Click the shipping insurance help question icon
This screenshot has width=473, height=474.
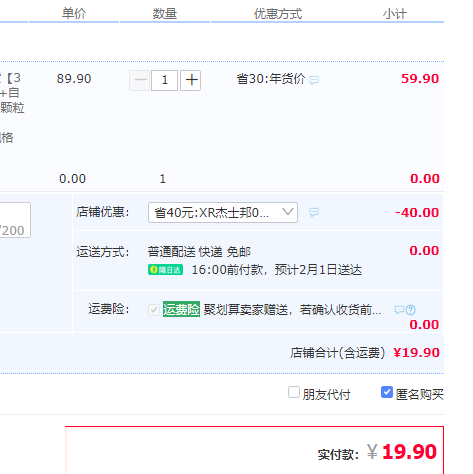(x=411, y=310)
